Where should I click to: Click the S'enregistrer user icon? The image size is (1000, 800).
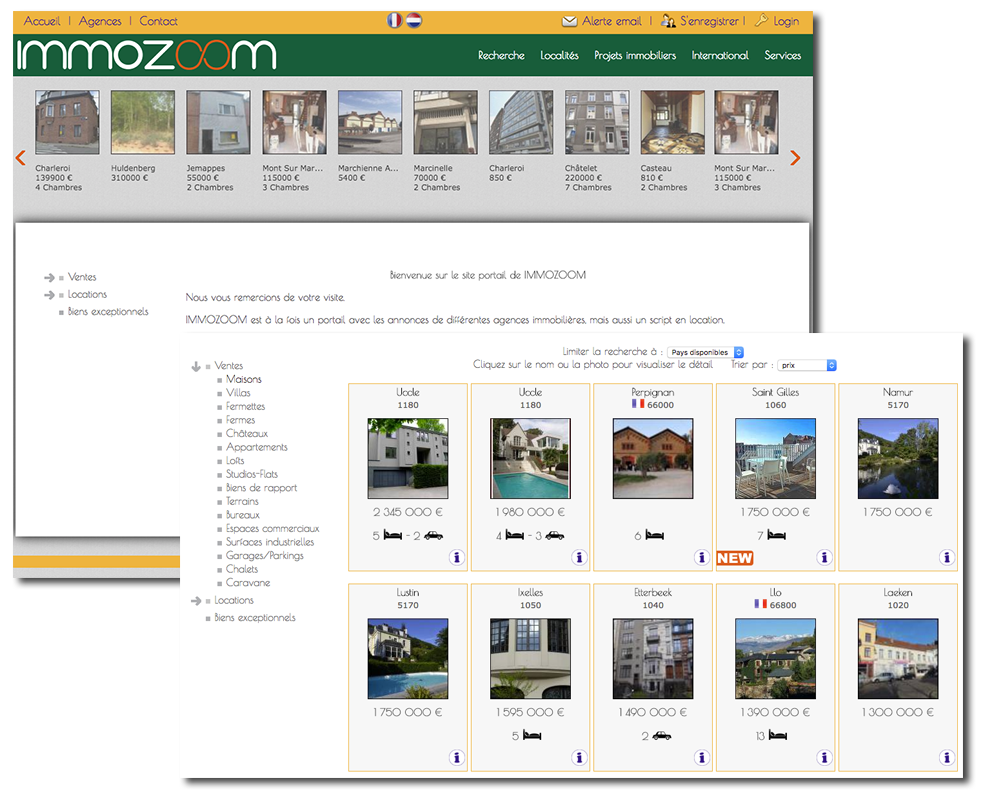coord(669,21)
